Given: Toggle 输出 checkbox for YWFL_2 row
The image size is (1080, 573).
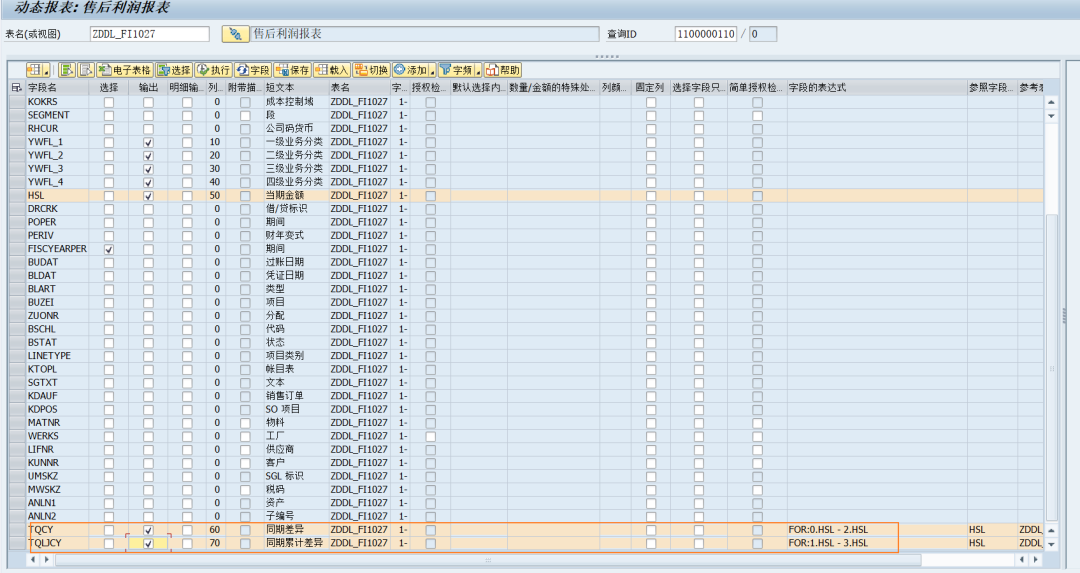Looking at the screenshot, I should pyautogui.click(x=148, y=156).
